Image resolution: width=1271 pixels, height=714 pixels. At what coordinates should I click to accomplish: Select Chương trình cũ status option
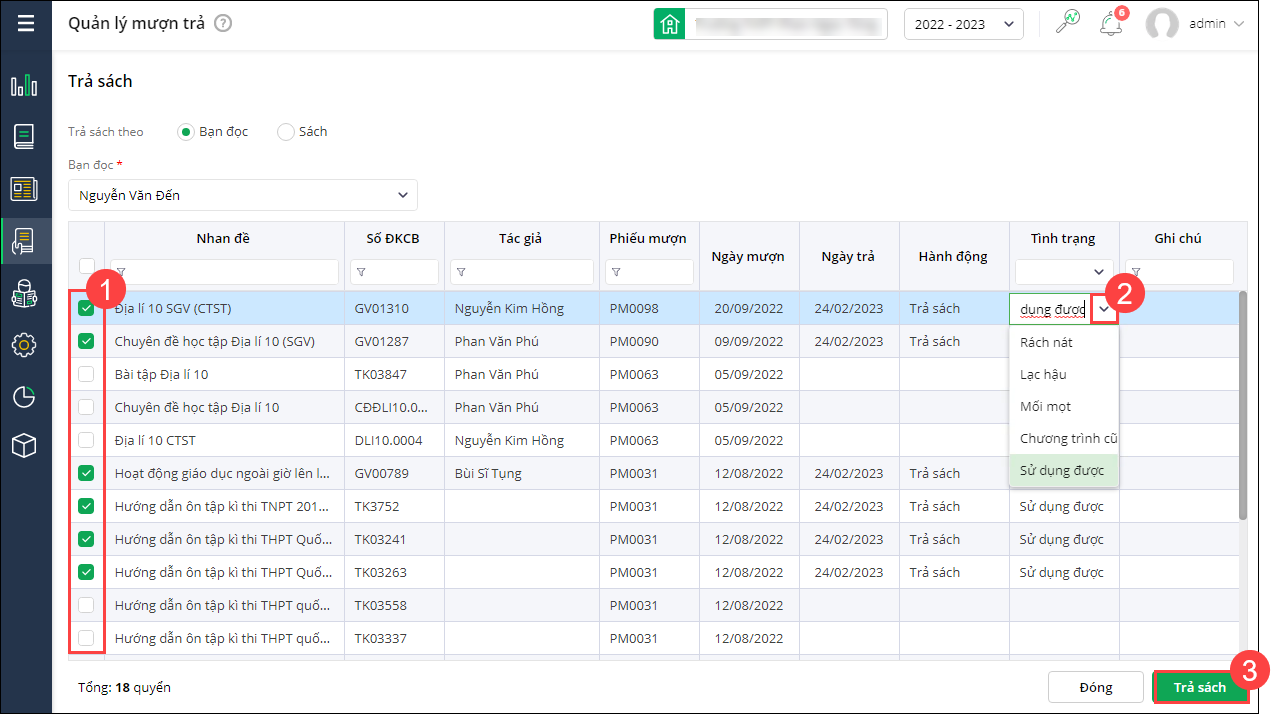click(1068, 439)
